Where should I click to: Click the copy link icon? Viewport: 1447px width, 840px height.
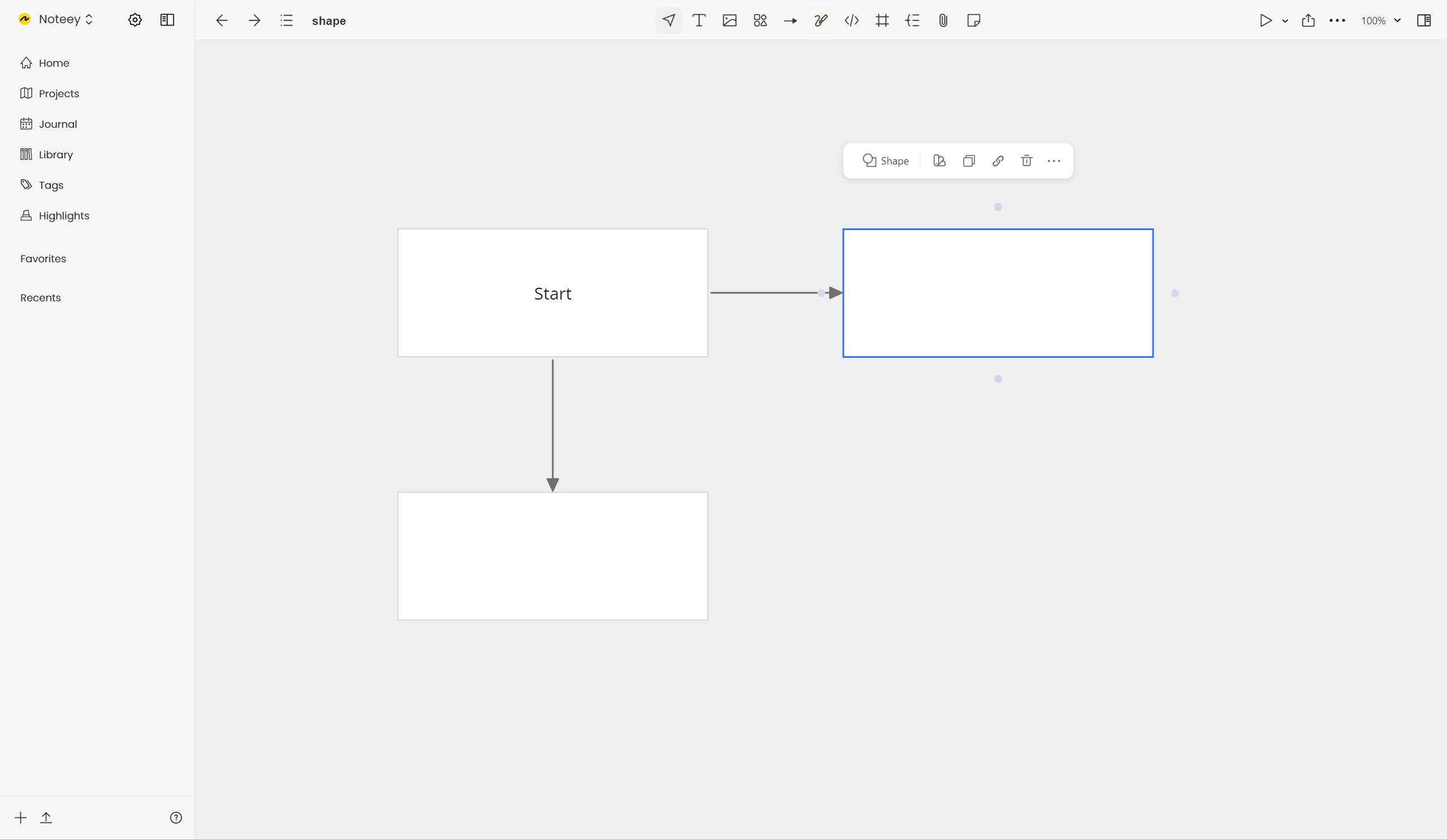[997, 161]
